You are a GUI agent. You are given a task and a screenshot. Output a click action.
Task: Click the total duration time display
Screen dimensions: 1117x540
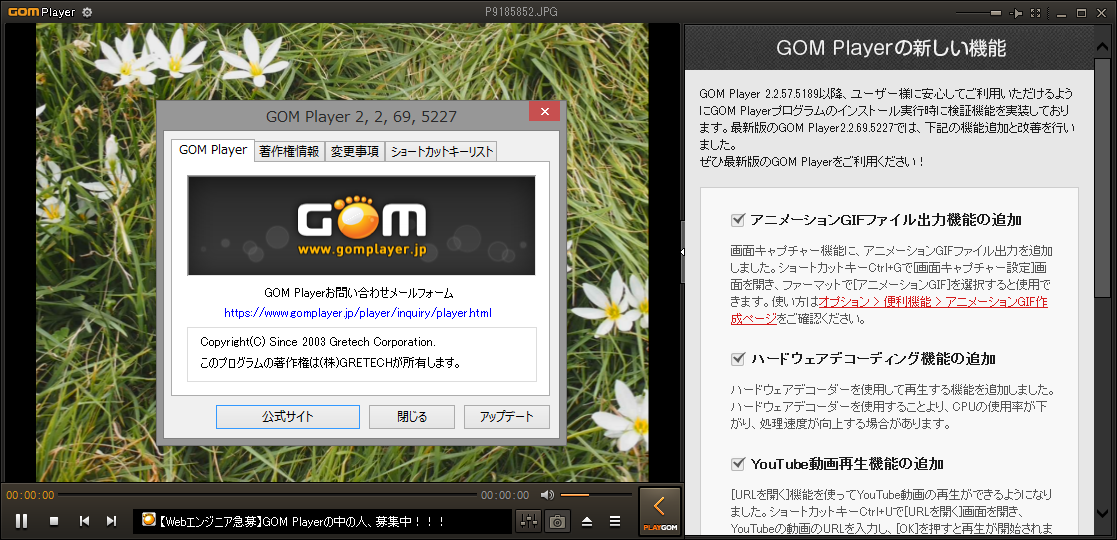(505, 495)
